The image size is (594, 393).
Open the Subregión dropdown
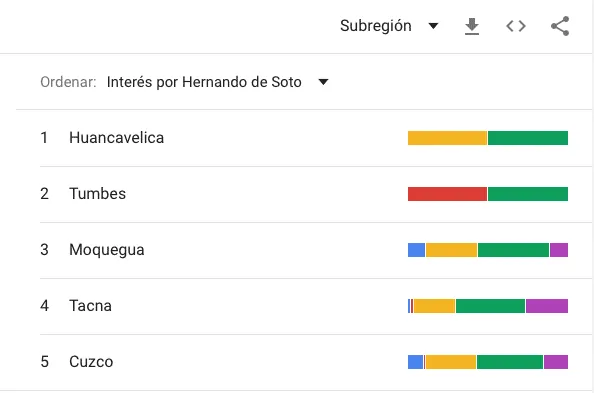click(389, 26)
